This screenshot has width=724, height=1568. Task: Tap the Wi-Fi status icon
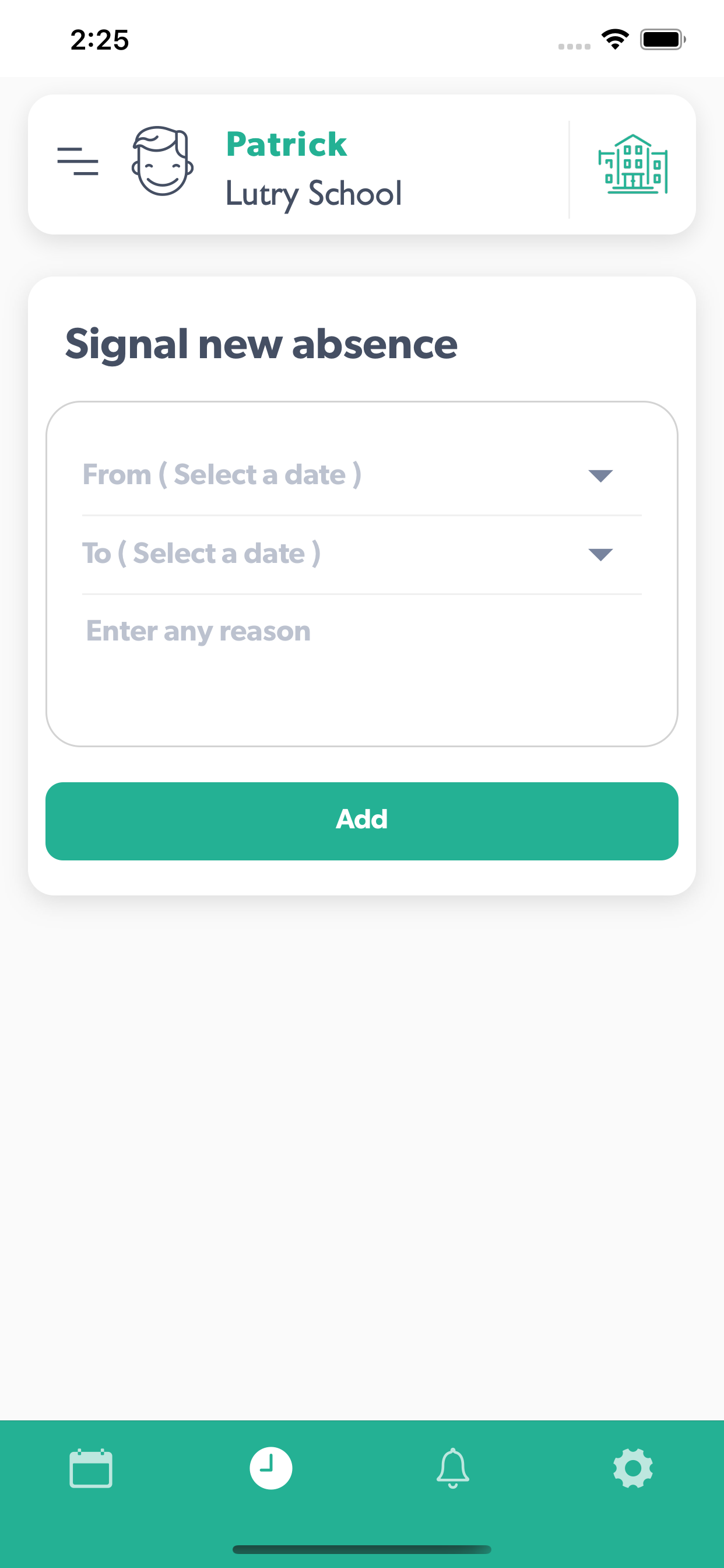pos(615,40)
